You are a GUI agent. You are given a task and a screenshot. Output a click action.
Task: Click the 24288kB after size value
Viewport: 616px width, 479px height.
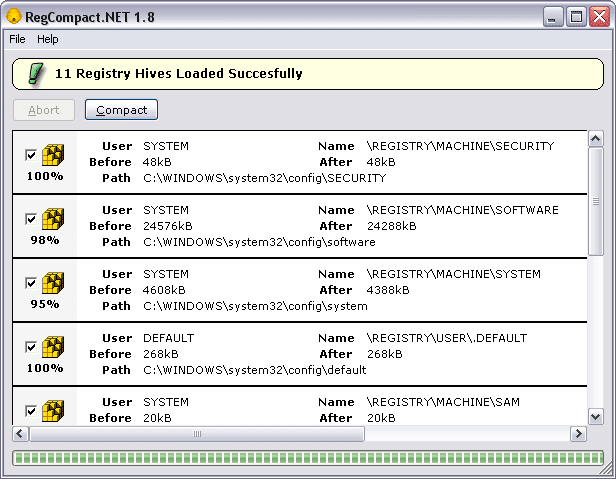tap(391, 226)
